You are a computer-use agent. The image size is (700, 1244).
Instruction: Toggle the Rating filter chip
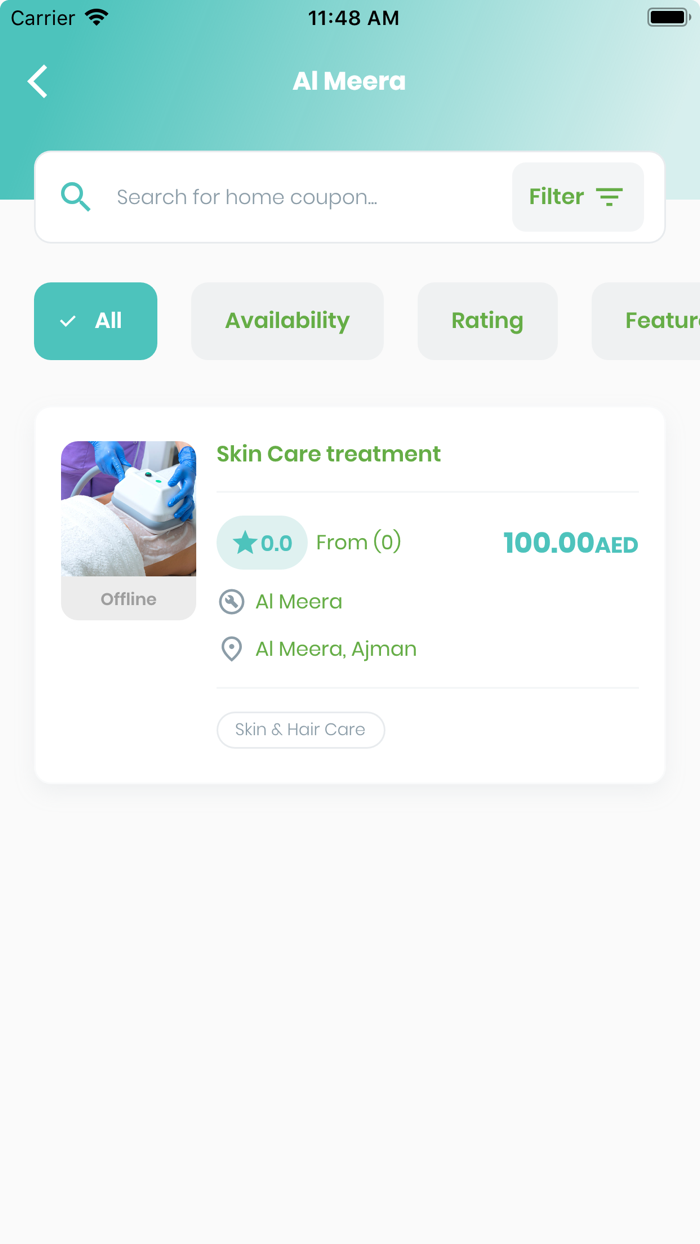488,320
